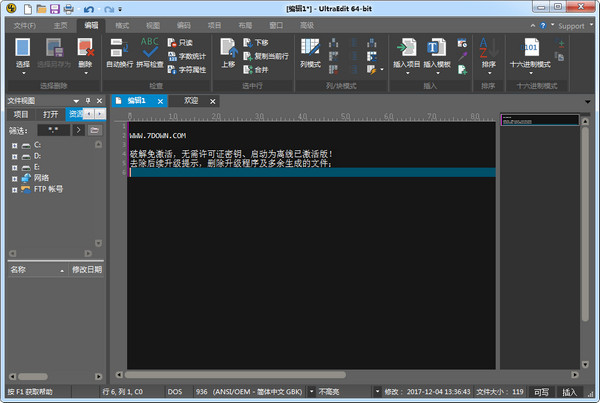
Task: Sort by 修改日期 column header
Action: tap(86, 269)
